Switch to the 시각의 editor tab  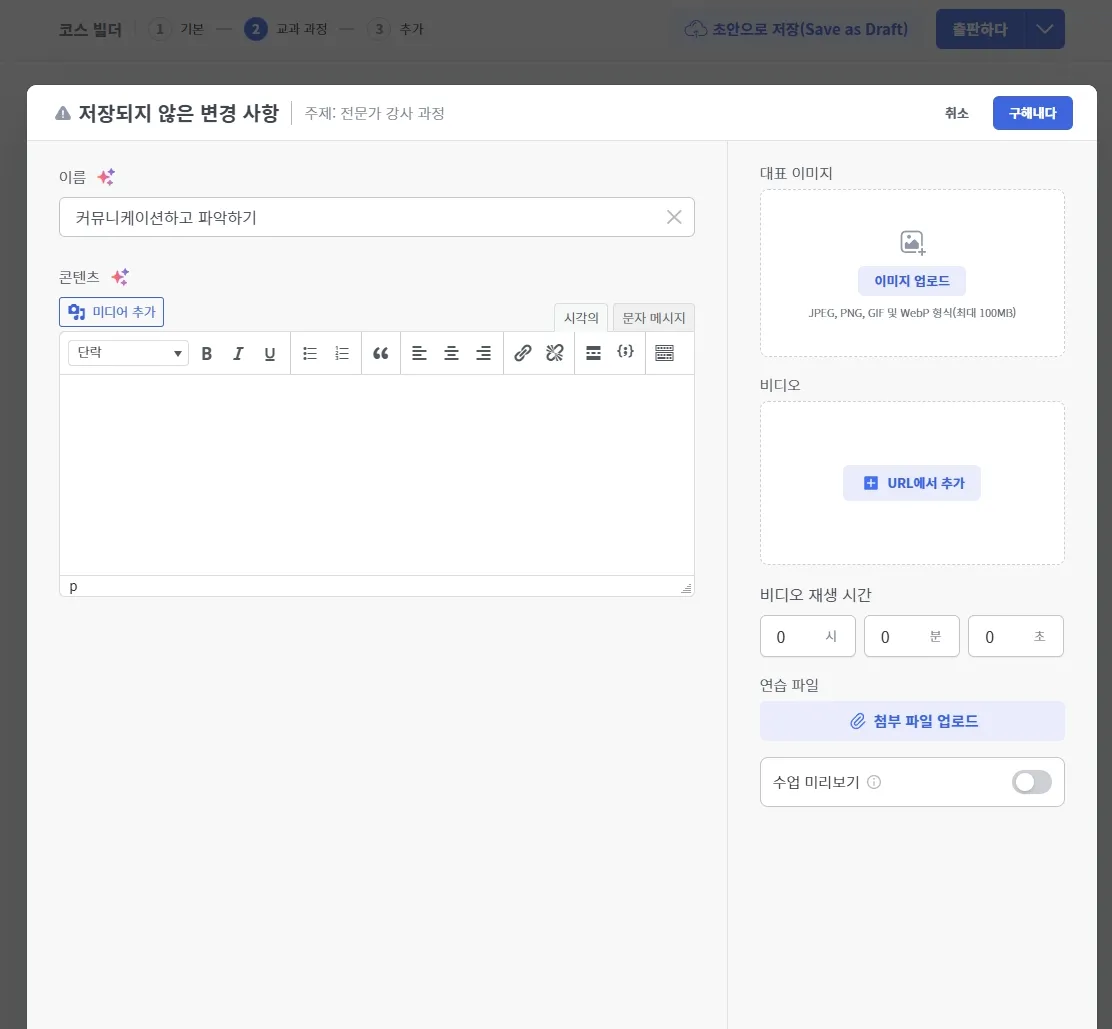[581, 317]
